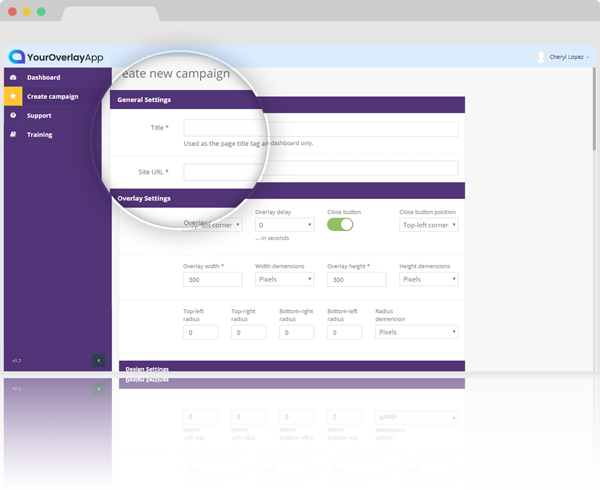Expand the Radius dimension dropdown
Image resolution: width=600 pixels, height=490 pixels.
point(416,332)
